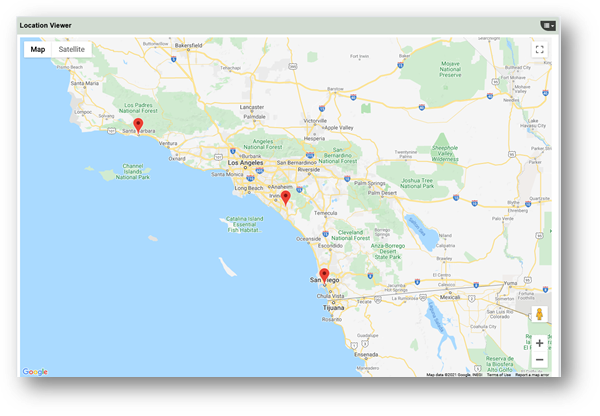This screenshot has height=416, width=600.
Task: Click the Santa Maria city label
Action: tap(85, 83)
